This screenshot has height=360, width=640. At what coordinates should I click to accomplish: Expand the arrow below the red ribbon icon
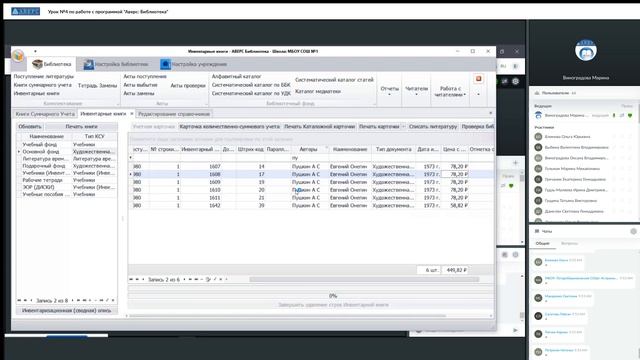[478, 95]
